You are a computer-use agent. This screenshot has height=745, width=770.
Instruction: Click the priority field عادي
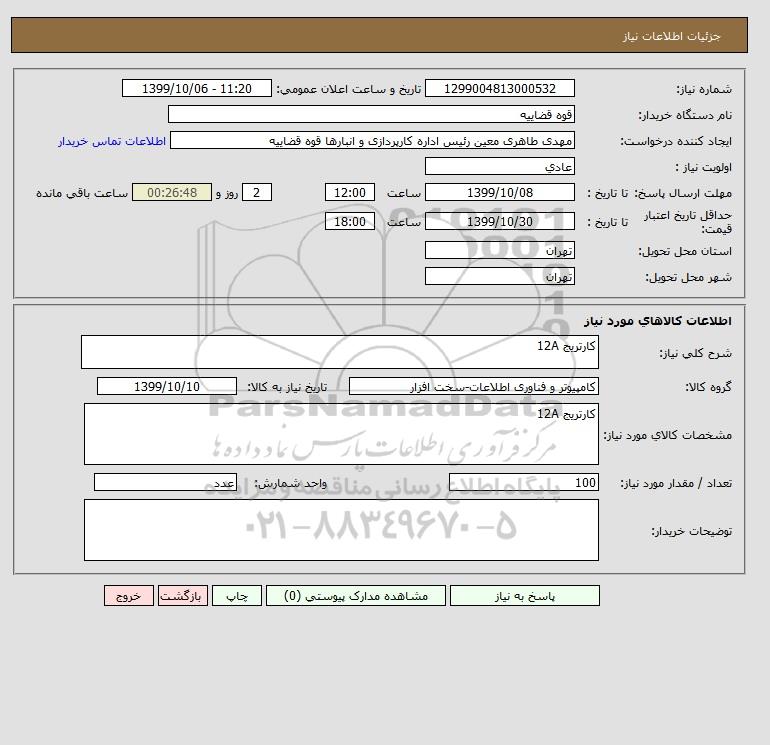[499, 166]
